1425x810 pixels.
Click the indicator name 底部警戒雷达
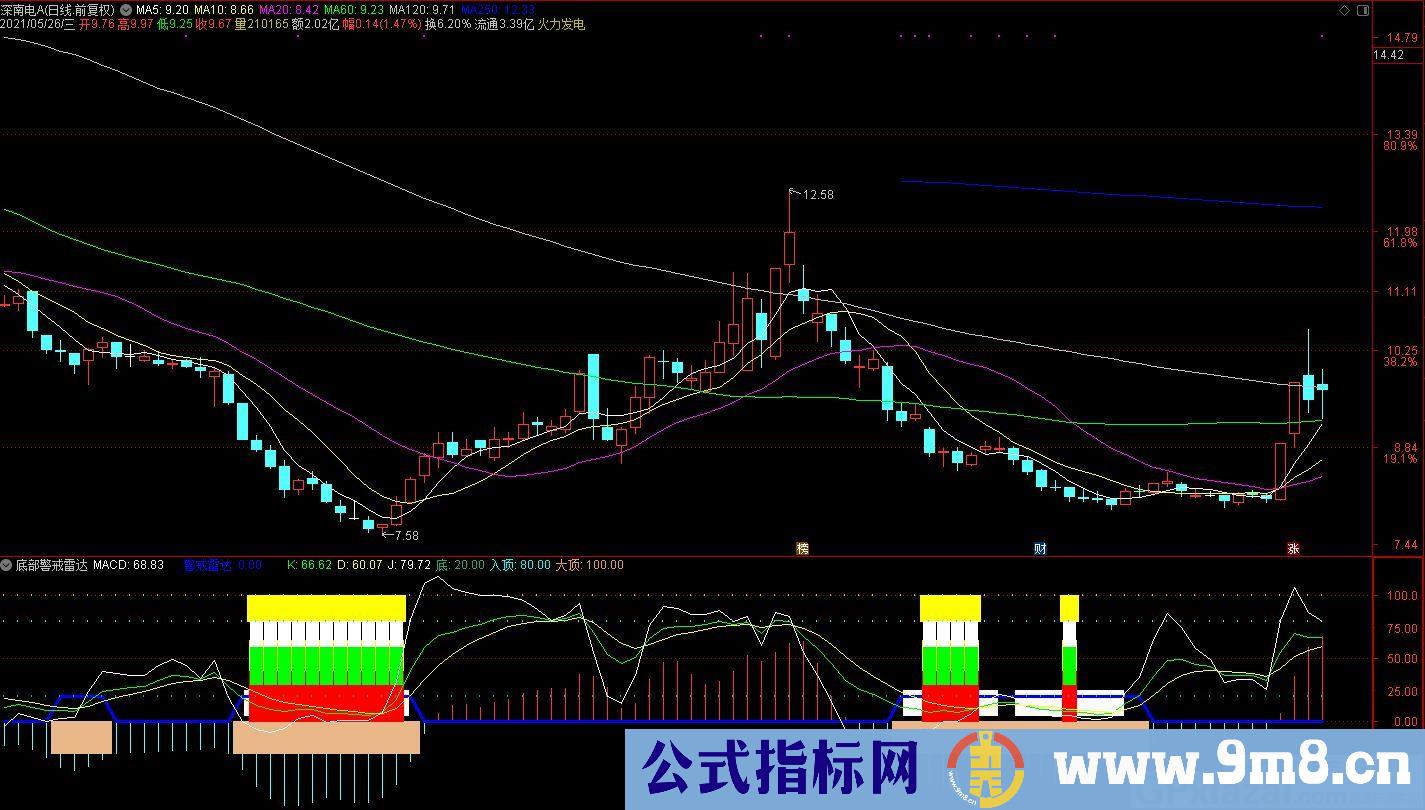[52, 565]
